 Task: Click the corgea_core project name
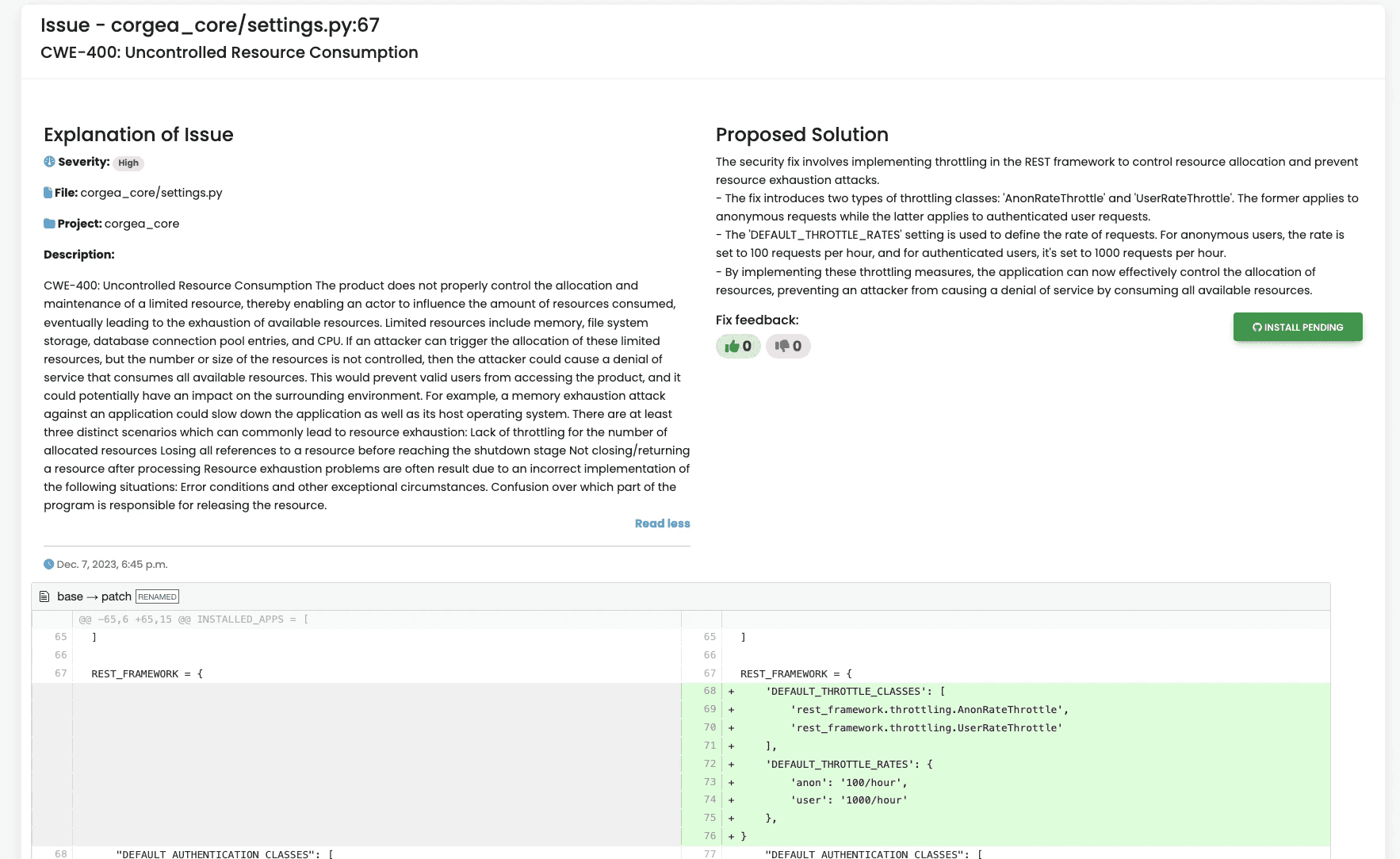pyautogui.click(x=142, y=224)
